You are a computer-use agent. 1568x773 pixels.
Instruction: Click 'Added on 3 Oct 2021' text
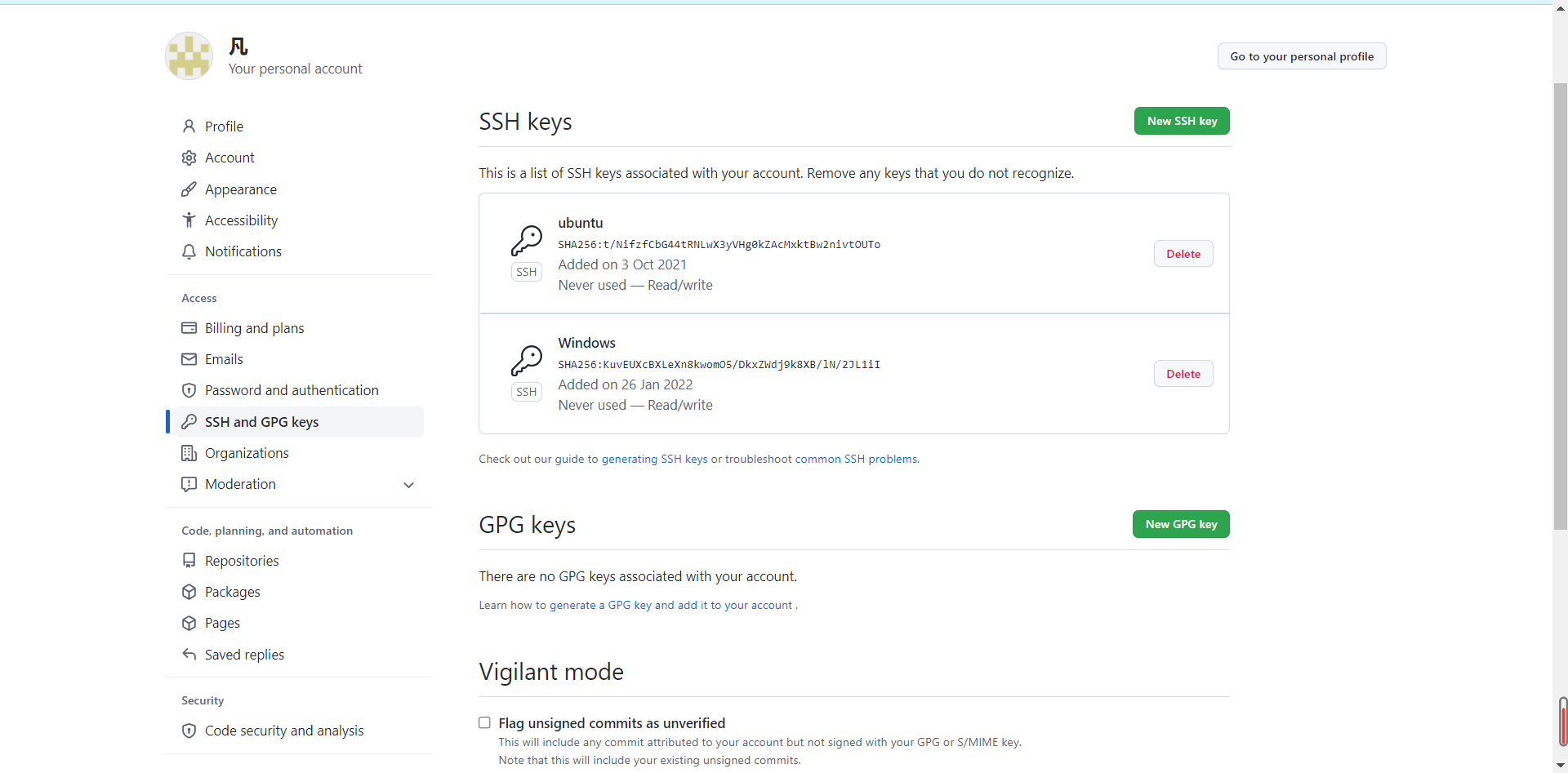click(622, 264)
